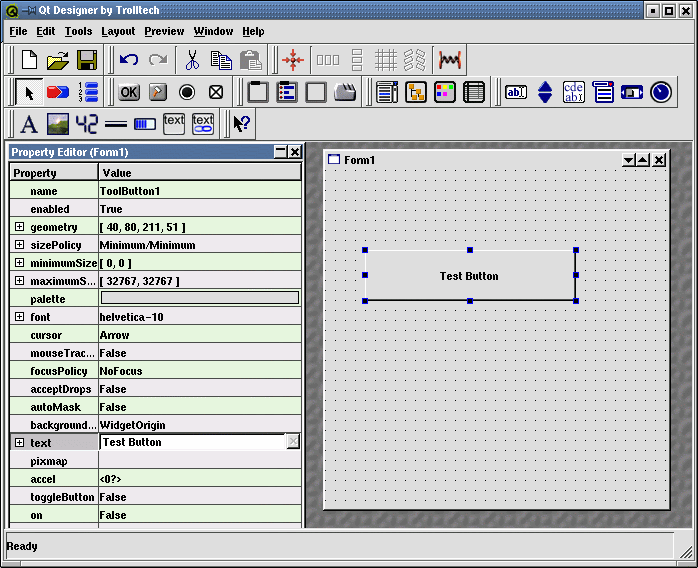Pick the ComboBox widget tool
The width and height of the screenshot is (698, 568).
(603, 93)
